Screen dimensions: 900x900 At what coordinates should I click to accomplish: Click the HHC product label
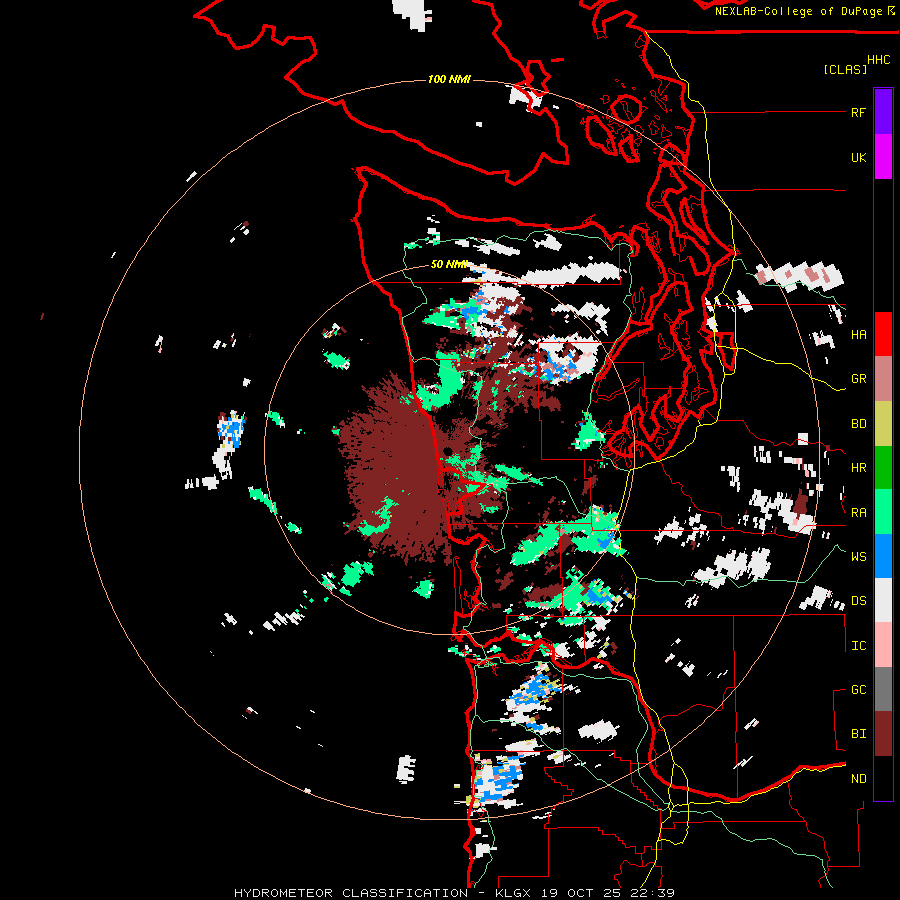878,60
